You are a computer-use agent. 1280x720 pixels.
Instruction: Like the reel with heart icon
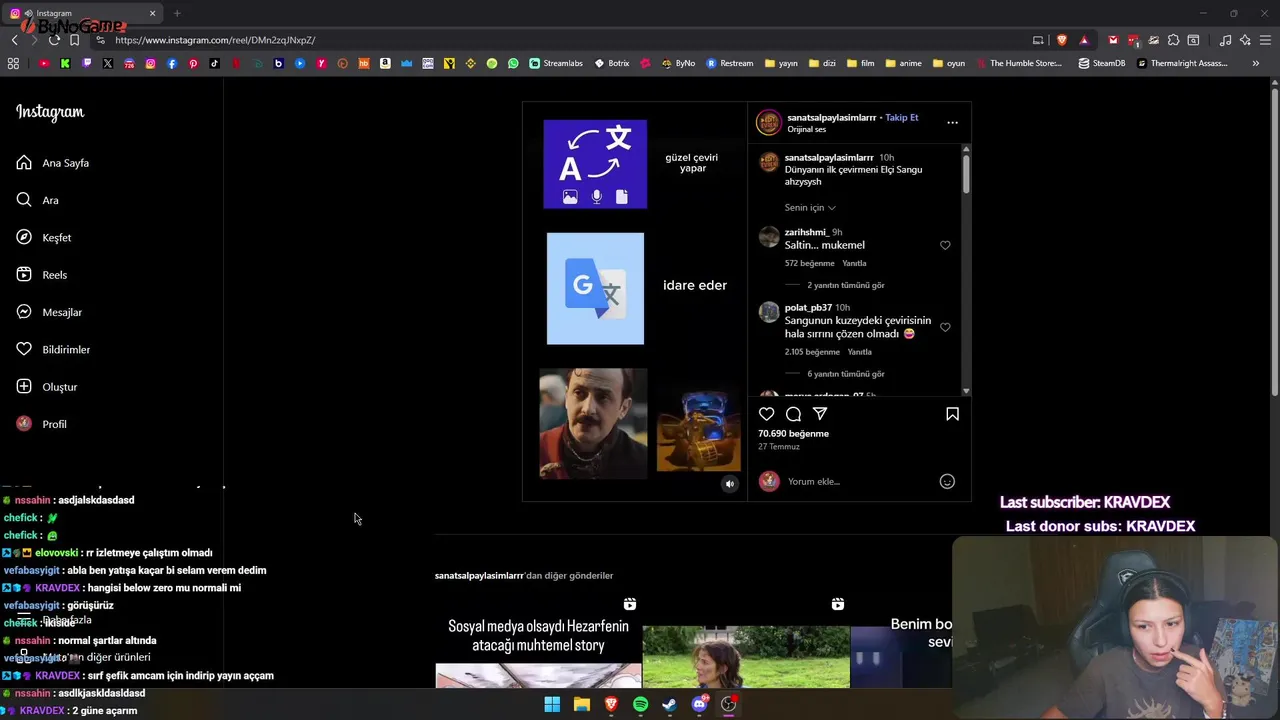pos(766,414)
